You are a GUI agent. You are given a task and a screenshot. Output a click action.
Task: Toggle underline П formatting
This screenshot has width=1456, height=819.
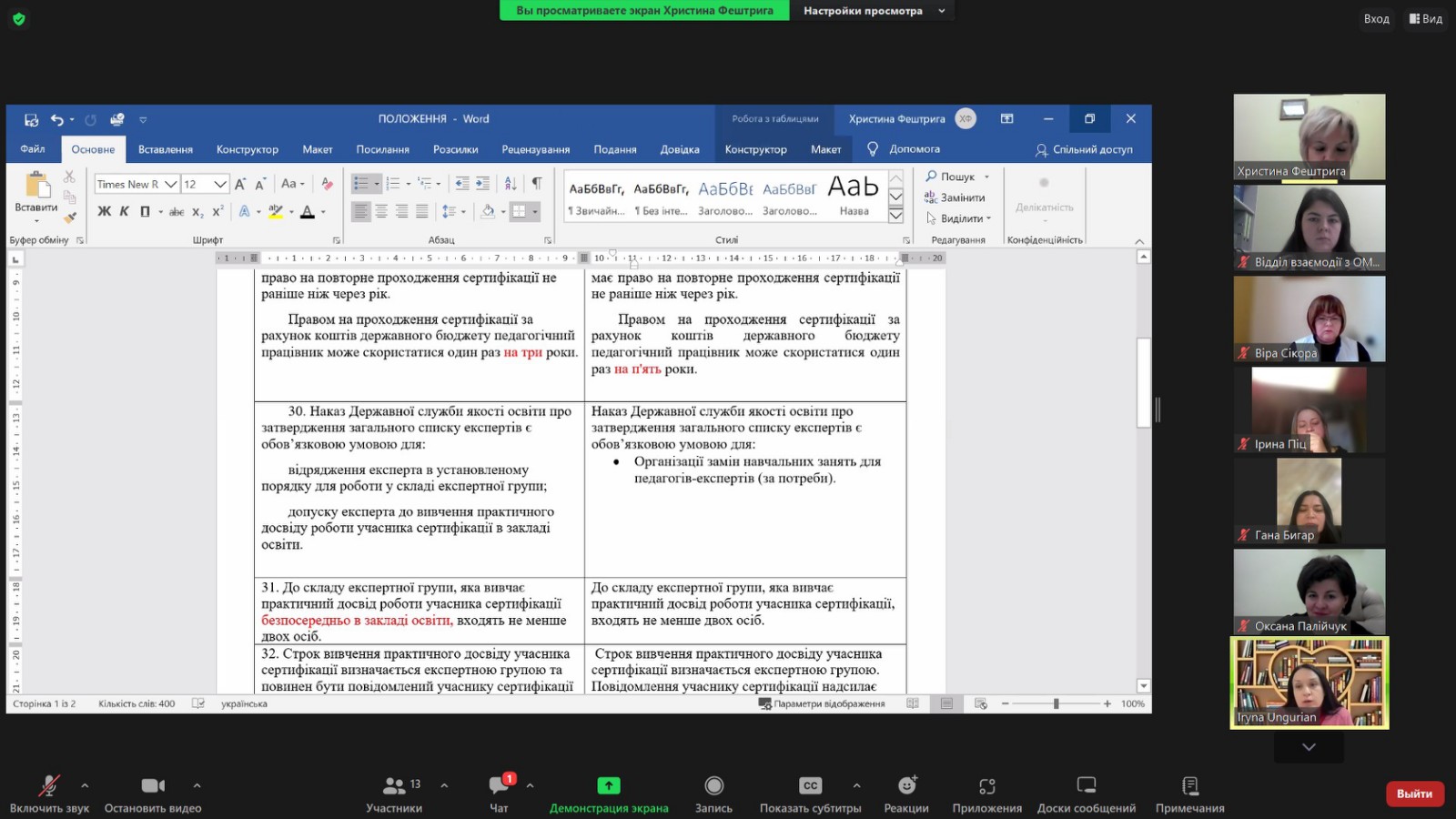point(145,211)
